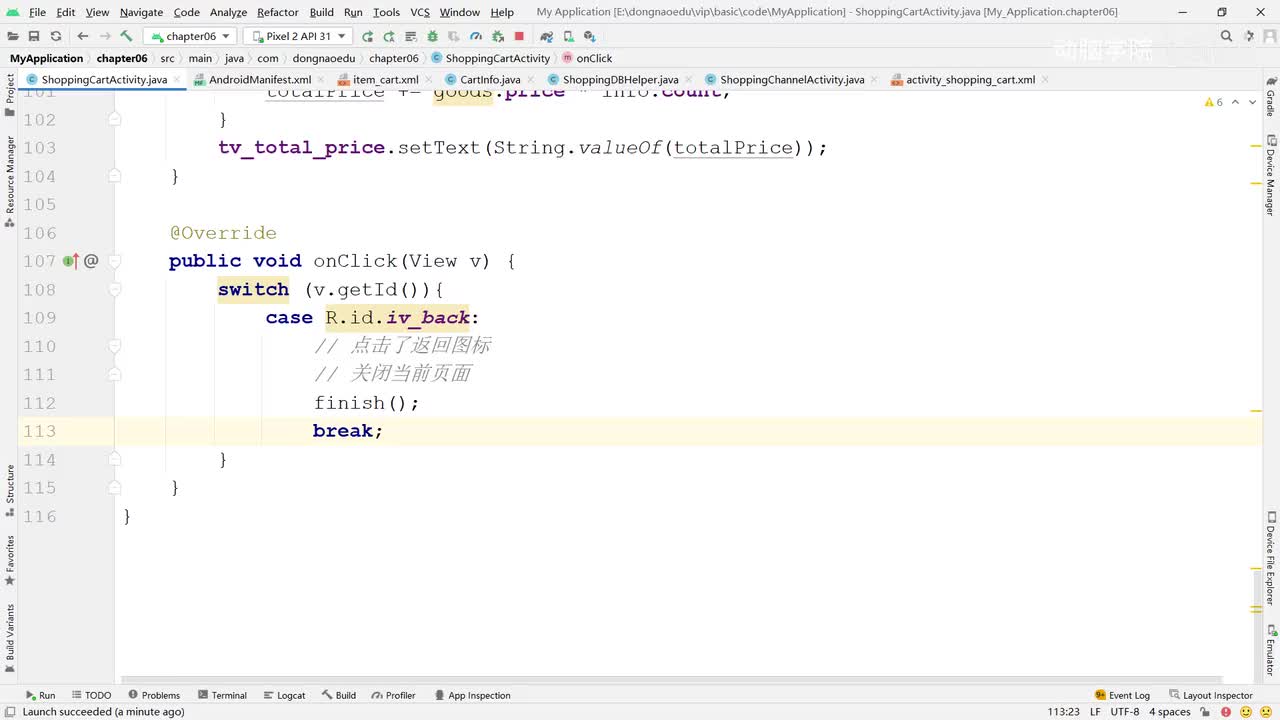The image size is (1280, 720).
Task: Open the Run tool window
Action: [x=40, y=695]
